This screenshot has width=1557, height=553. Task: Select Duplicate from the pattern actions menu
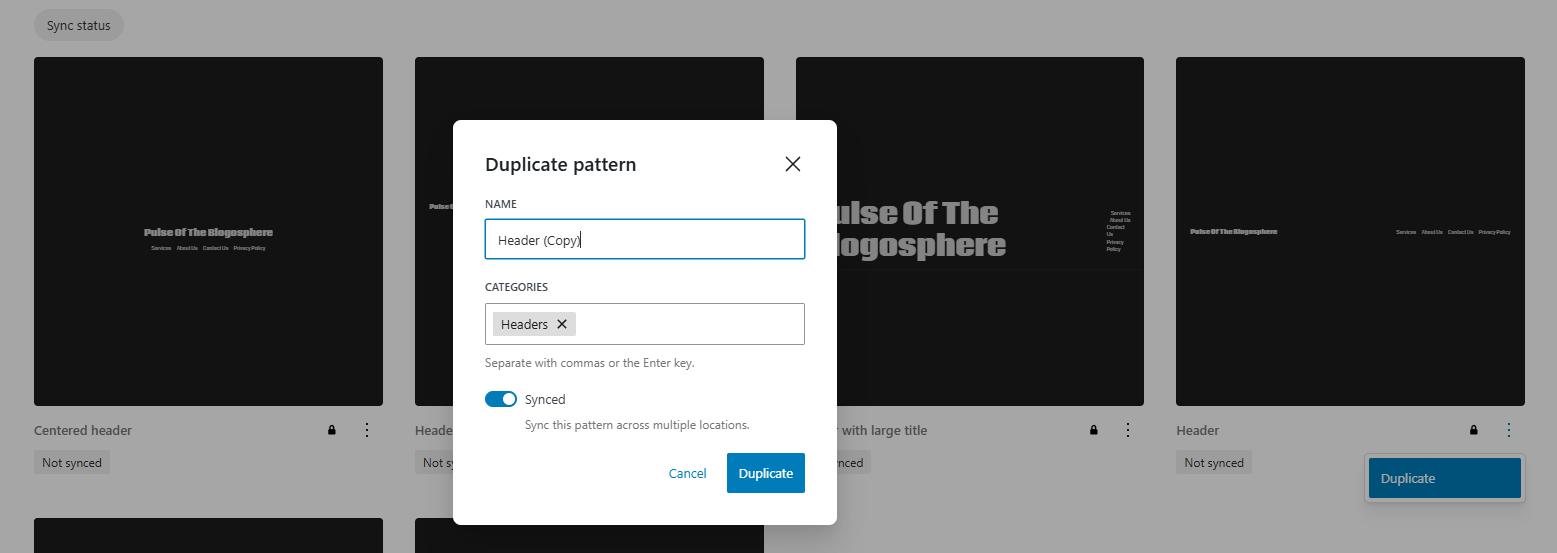[x=1444, y=478]
